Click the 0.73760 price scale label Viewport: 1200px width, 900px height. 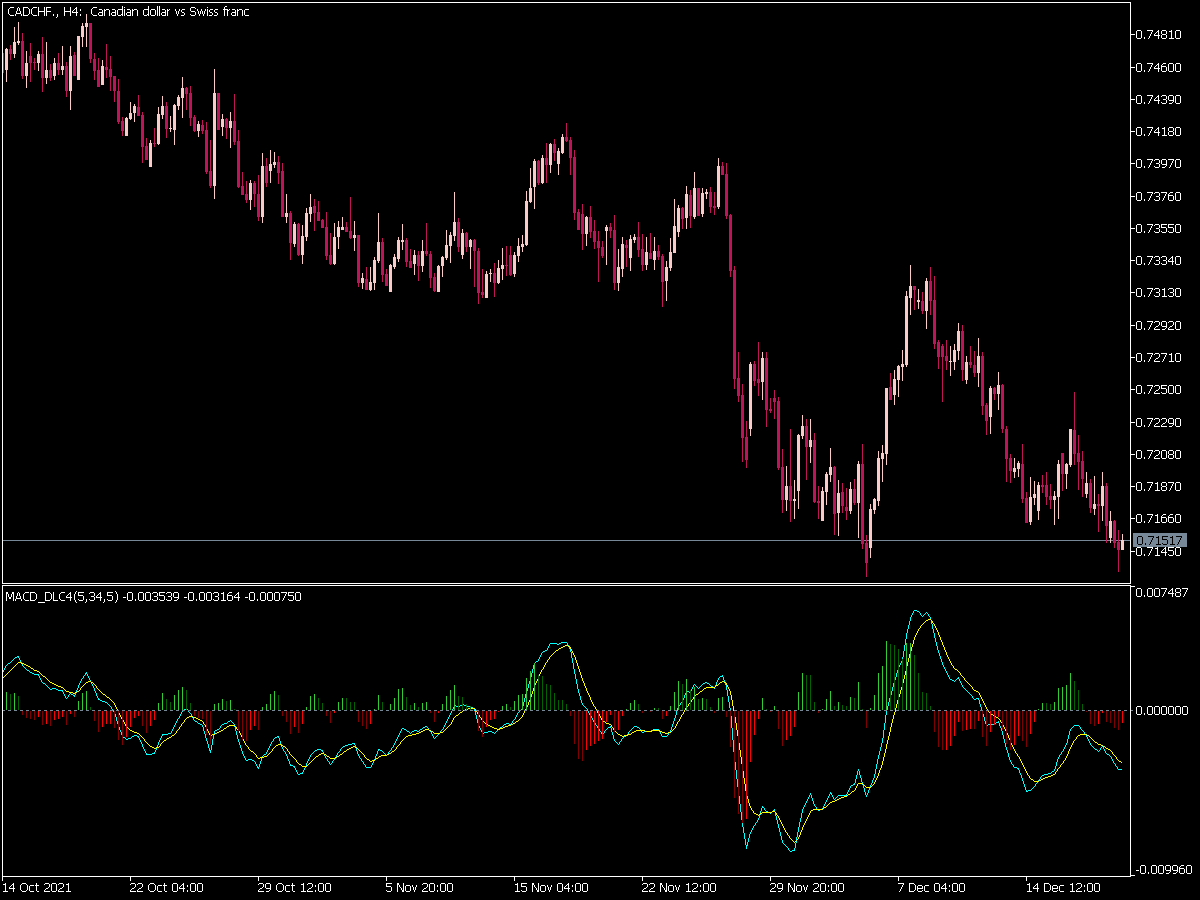coord(1161,196)
